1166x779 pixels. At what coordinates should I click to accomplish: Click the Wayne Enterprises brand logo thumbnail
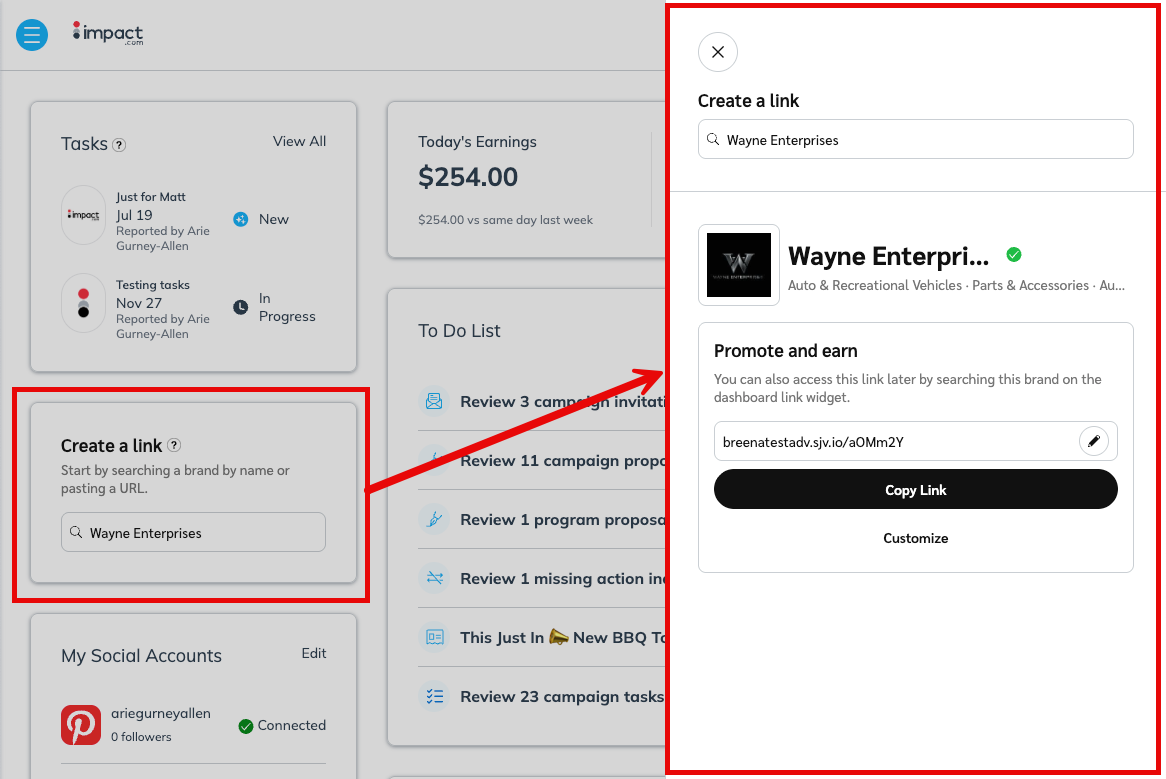738,265
